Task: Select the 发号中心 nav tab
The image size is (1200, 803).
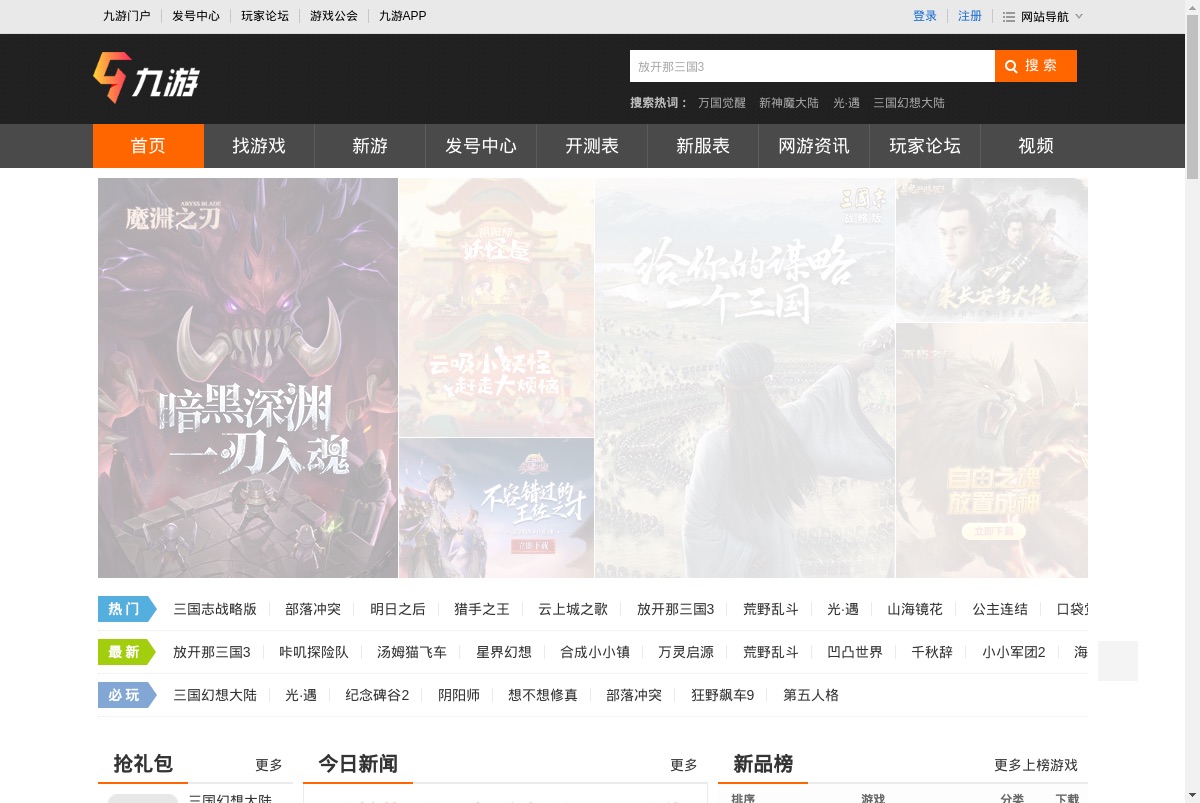Action: 481,146
